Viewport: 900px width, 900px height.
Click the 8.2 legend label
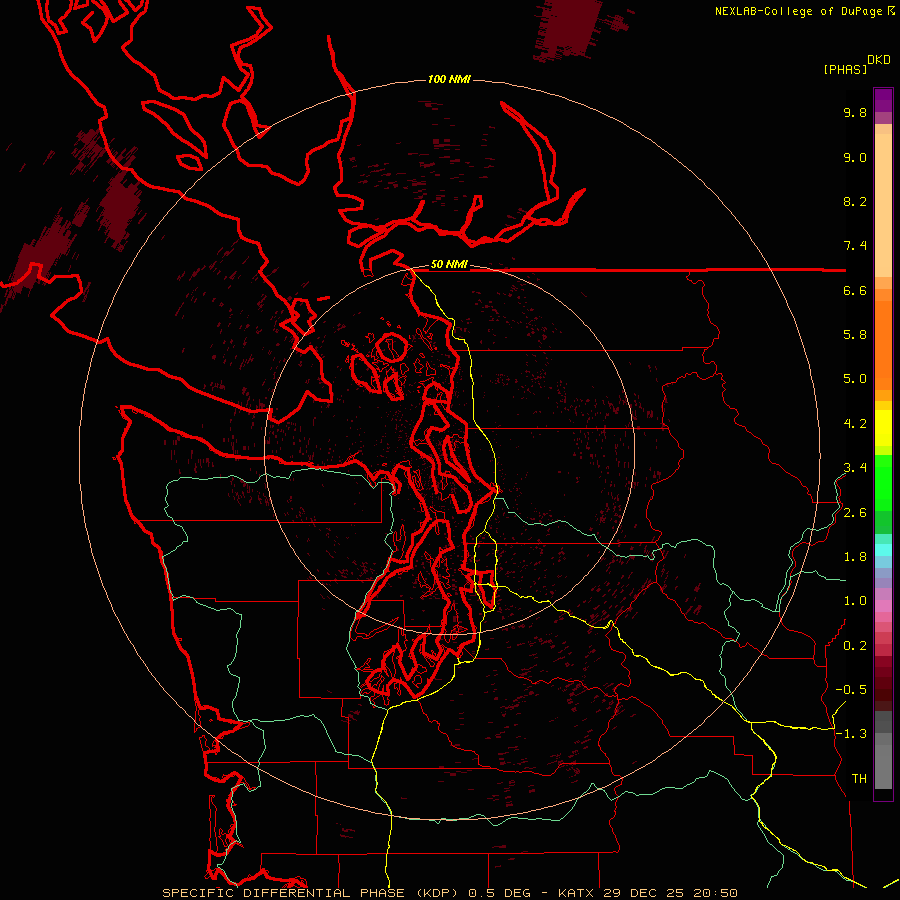point(855,201)
